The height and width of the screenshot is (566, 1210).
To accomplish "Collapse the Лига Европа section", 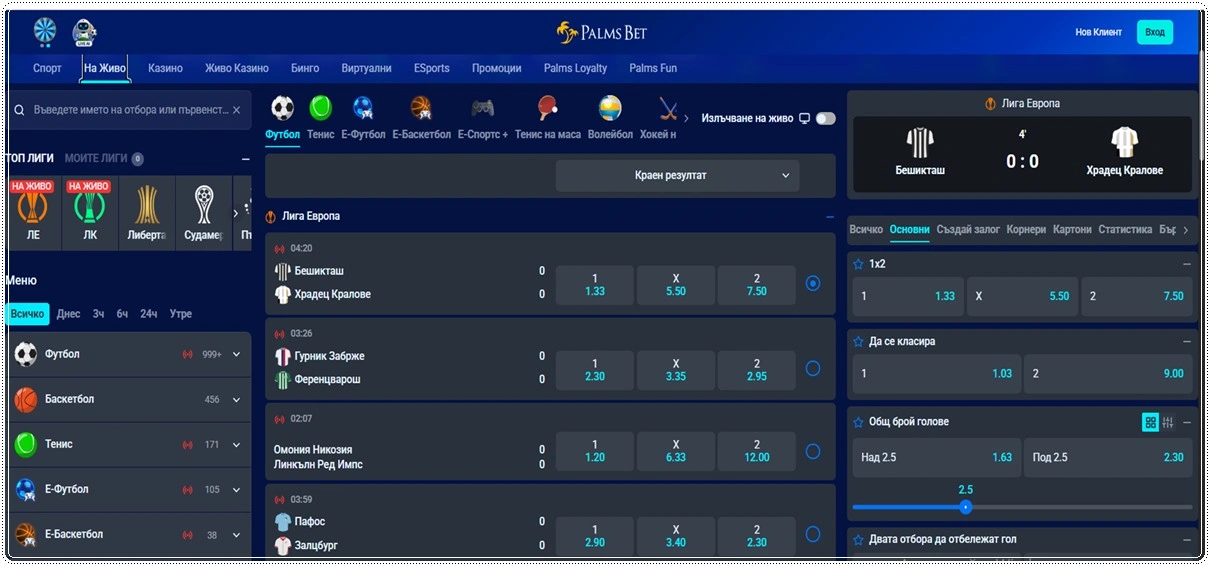I will 829,216.
